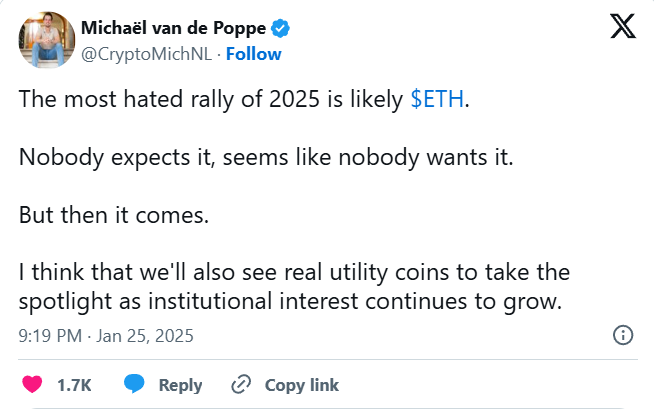
Task: Click the chain link copy icon
Action: coord(241,384)
